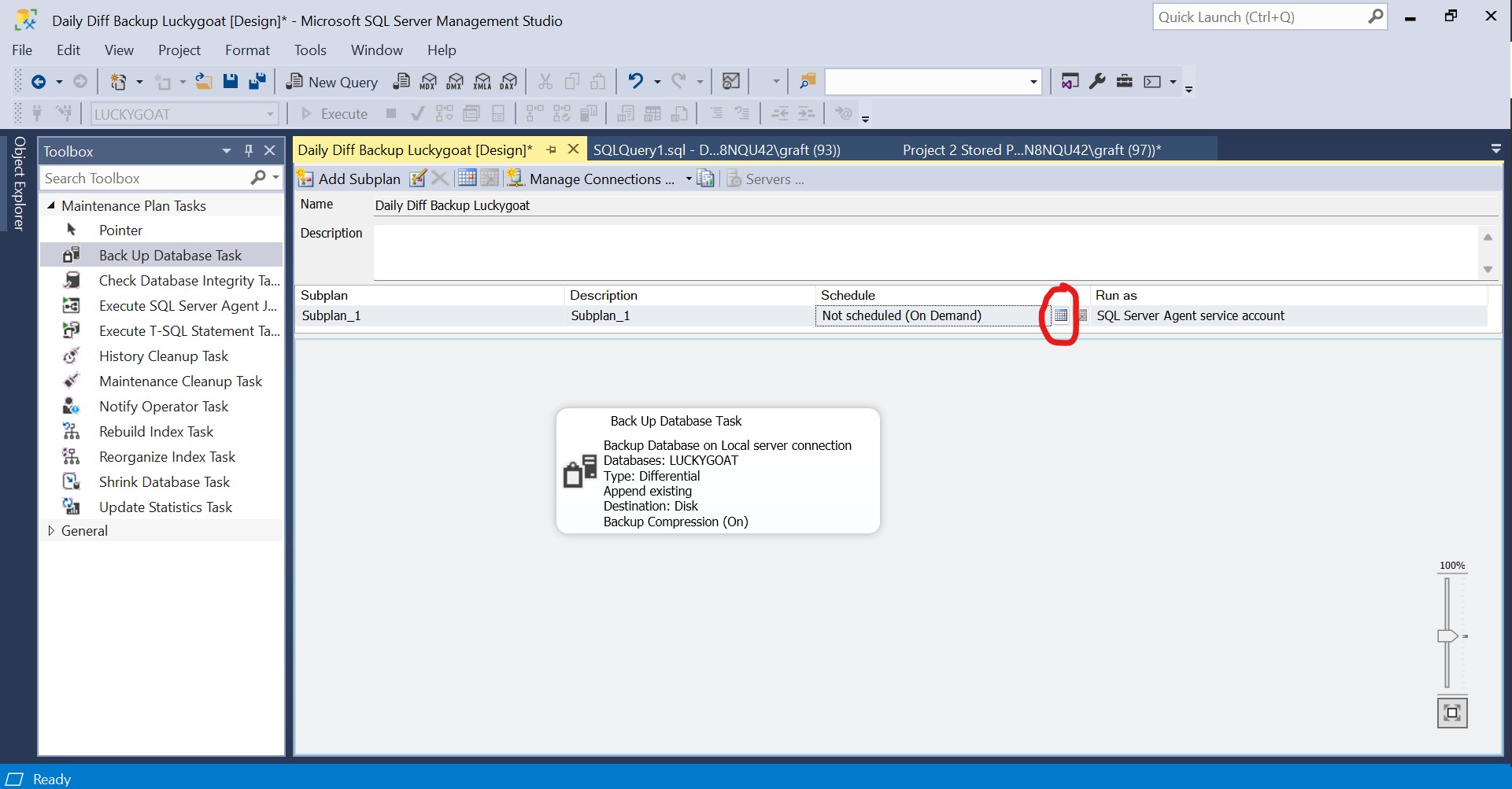Click the subplan schedule calendar icon
1512x789 pixels.
pos(1061,315)
